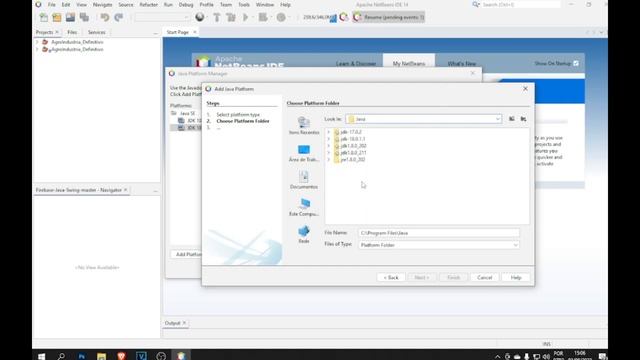The image size is (640, 360).
Task: Click the Clean and Build icon
Action: (x=231, y=17)
